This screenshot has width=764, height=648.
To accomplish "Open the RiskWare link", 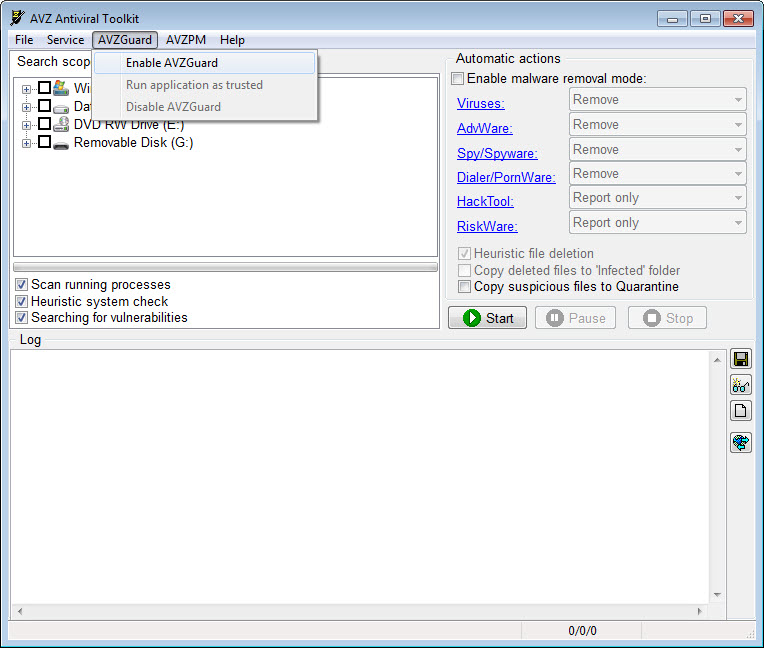I will point(487,226).
